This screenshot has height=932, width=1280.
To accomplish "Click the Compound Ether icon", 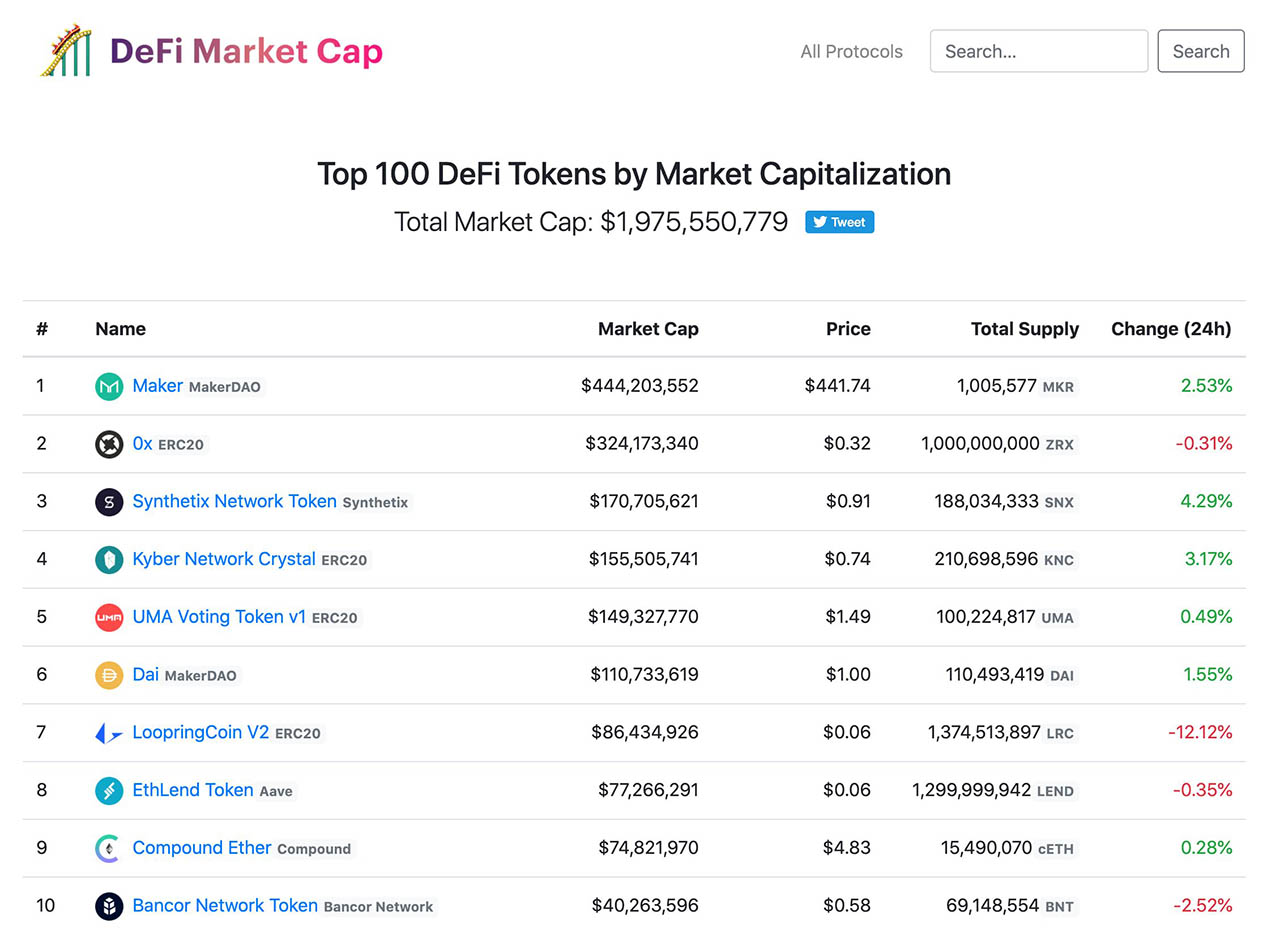I will click(x=109, y=849).
